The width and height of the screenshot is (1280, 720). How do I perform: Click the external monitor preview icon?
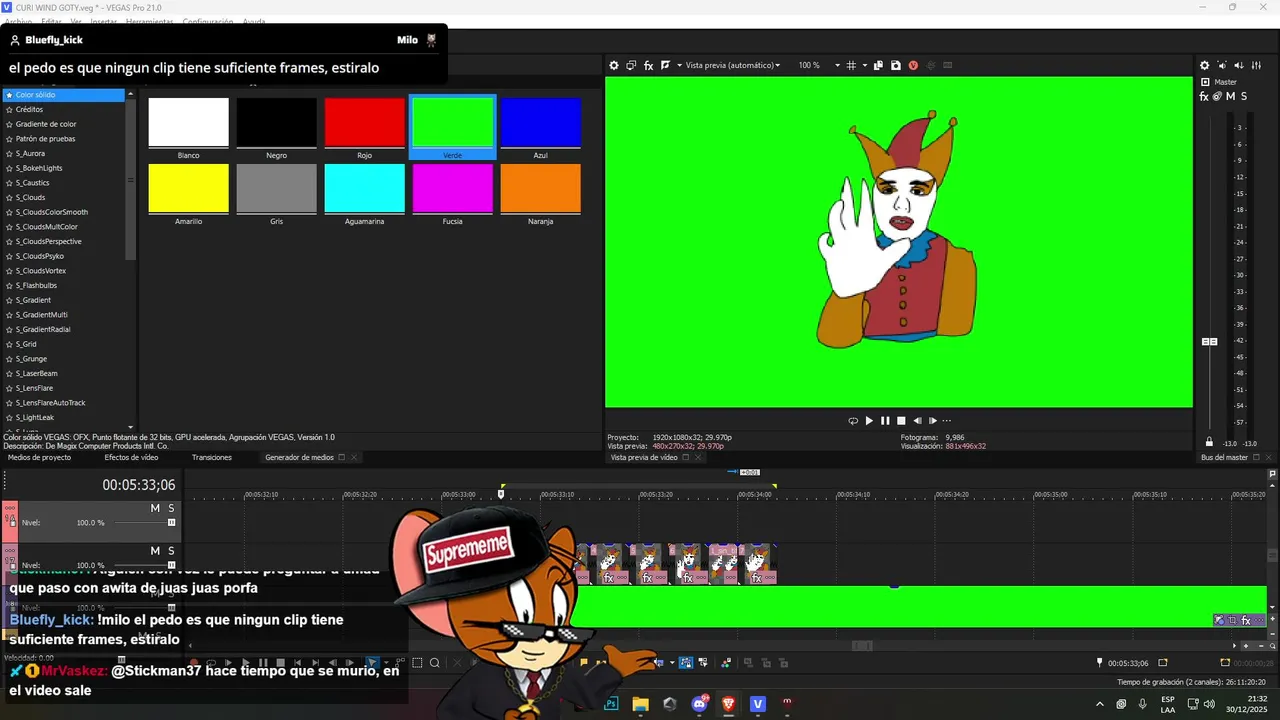point(631,65)
